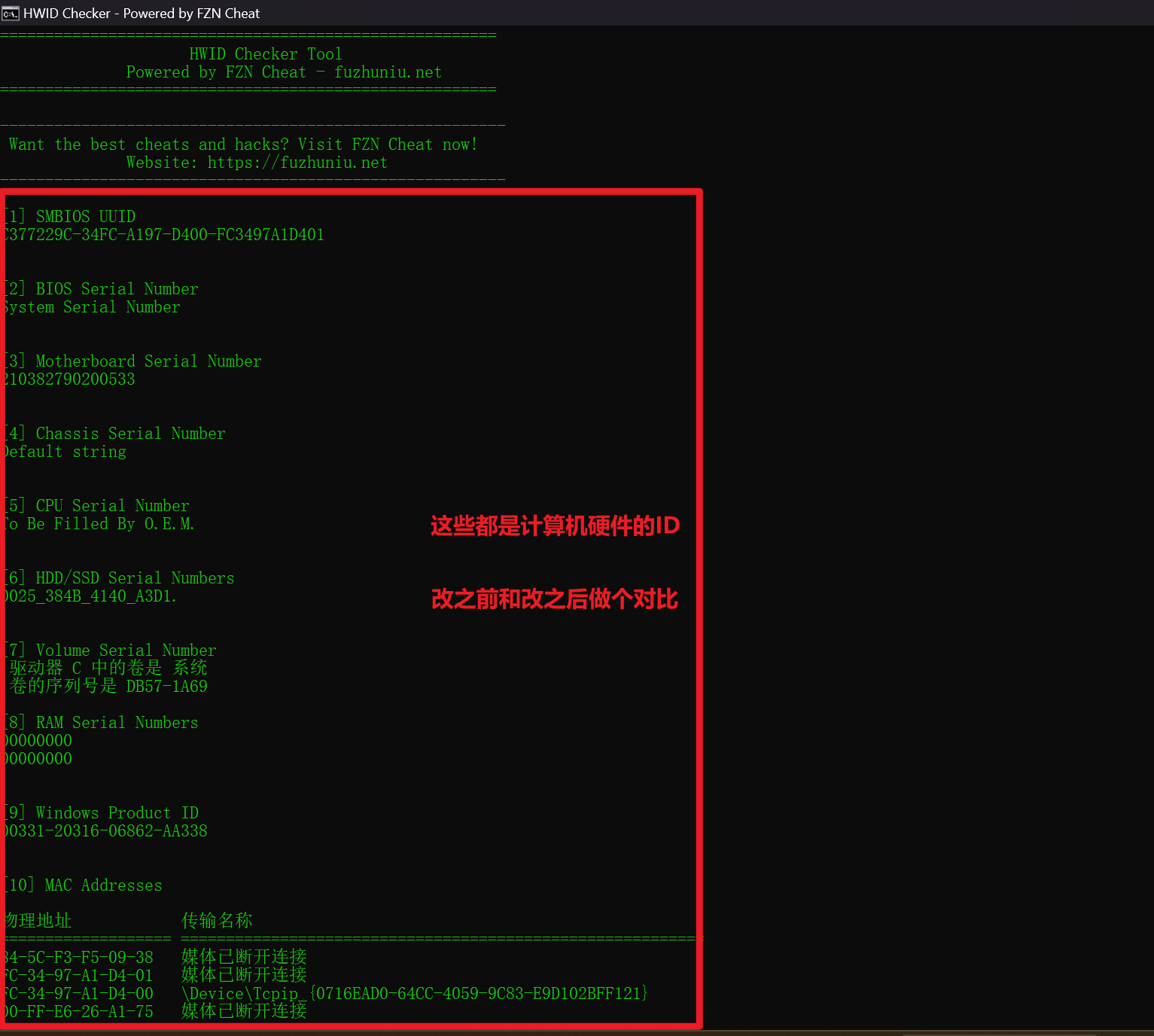Select the disk serial '0025_384B_4140_A3D1.'

(89, 596)
